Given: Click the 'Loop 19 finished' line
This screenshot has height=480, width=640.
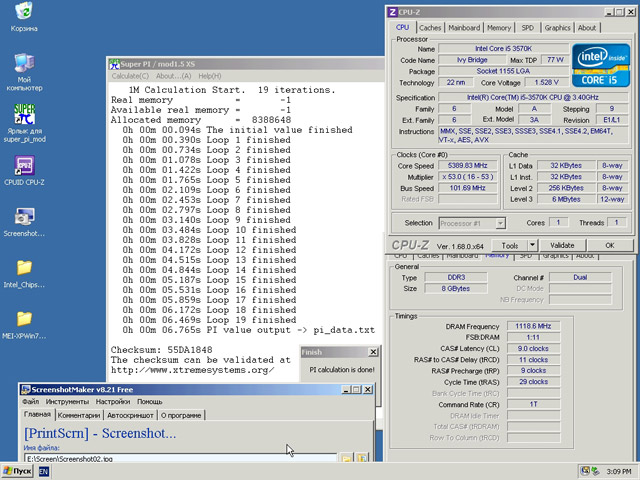Looking at the screenshot, I should coord(209,320).
